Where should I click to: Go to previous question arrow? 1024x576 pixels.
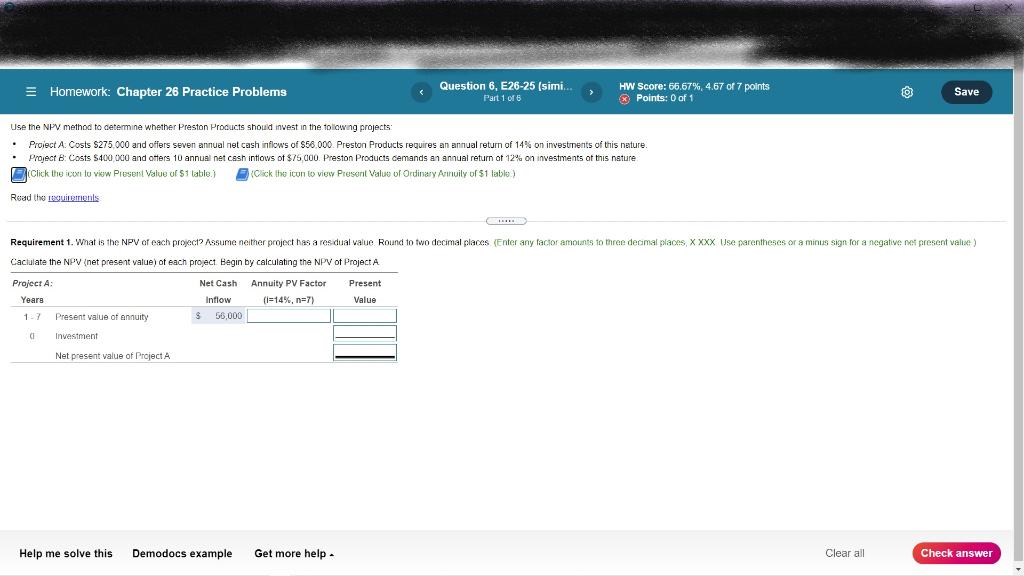coord(421,92)
